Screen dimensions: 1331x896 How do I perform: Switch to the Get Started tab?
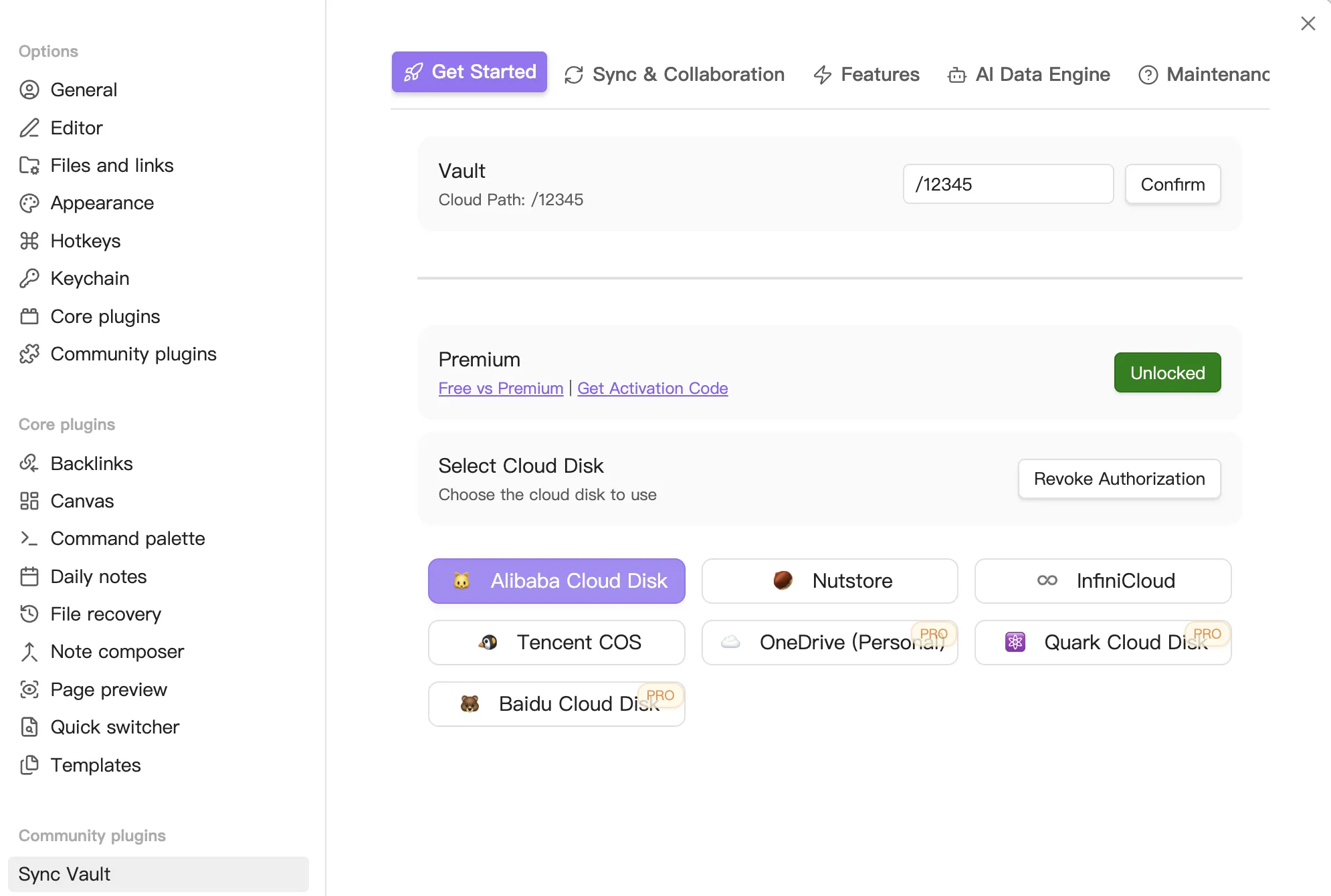point(470,72)
